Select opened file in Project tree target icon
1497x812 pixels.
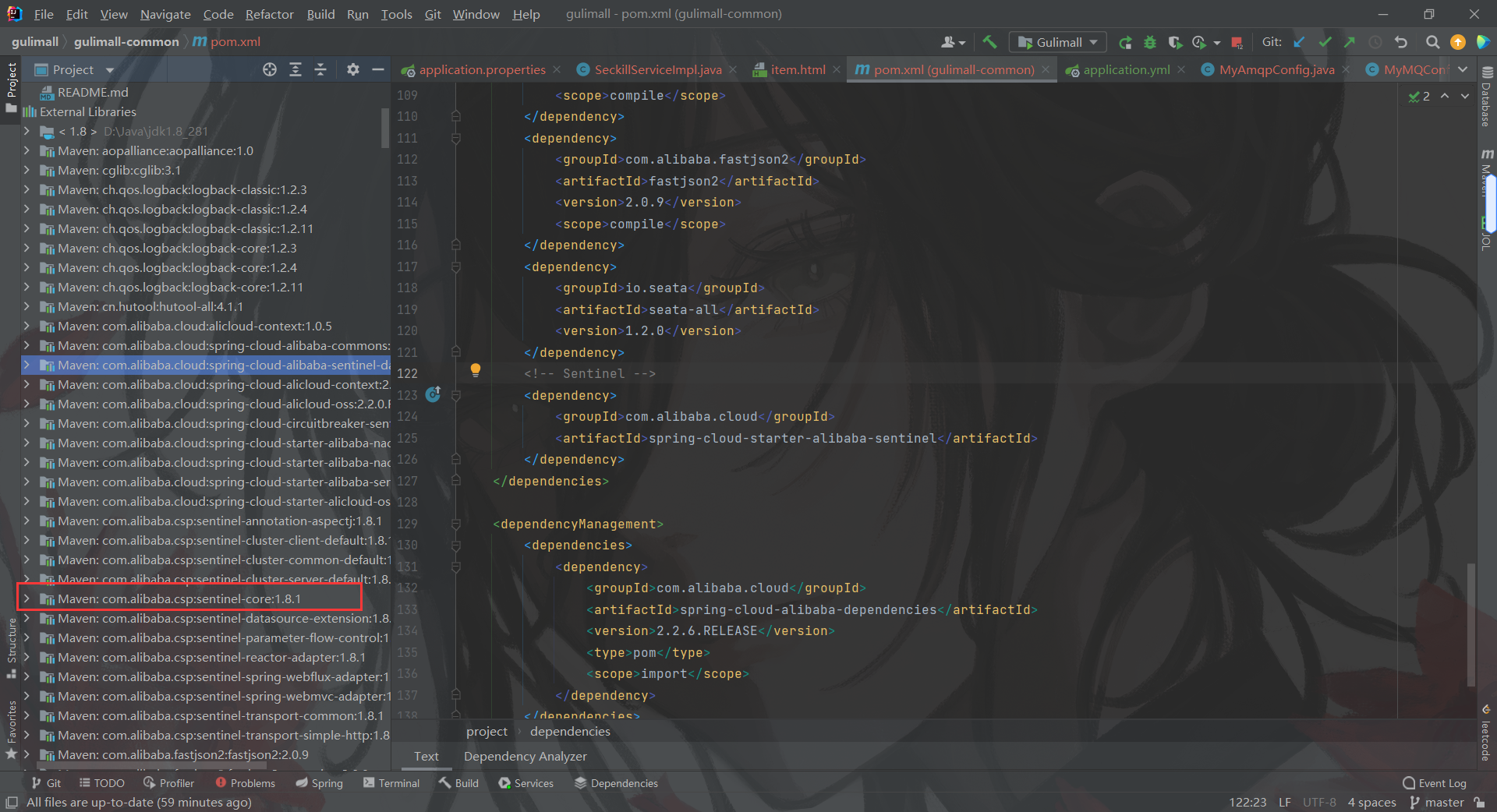click(270, 69)
